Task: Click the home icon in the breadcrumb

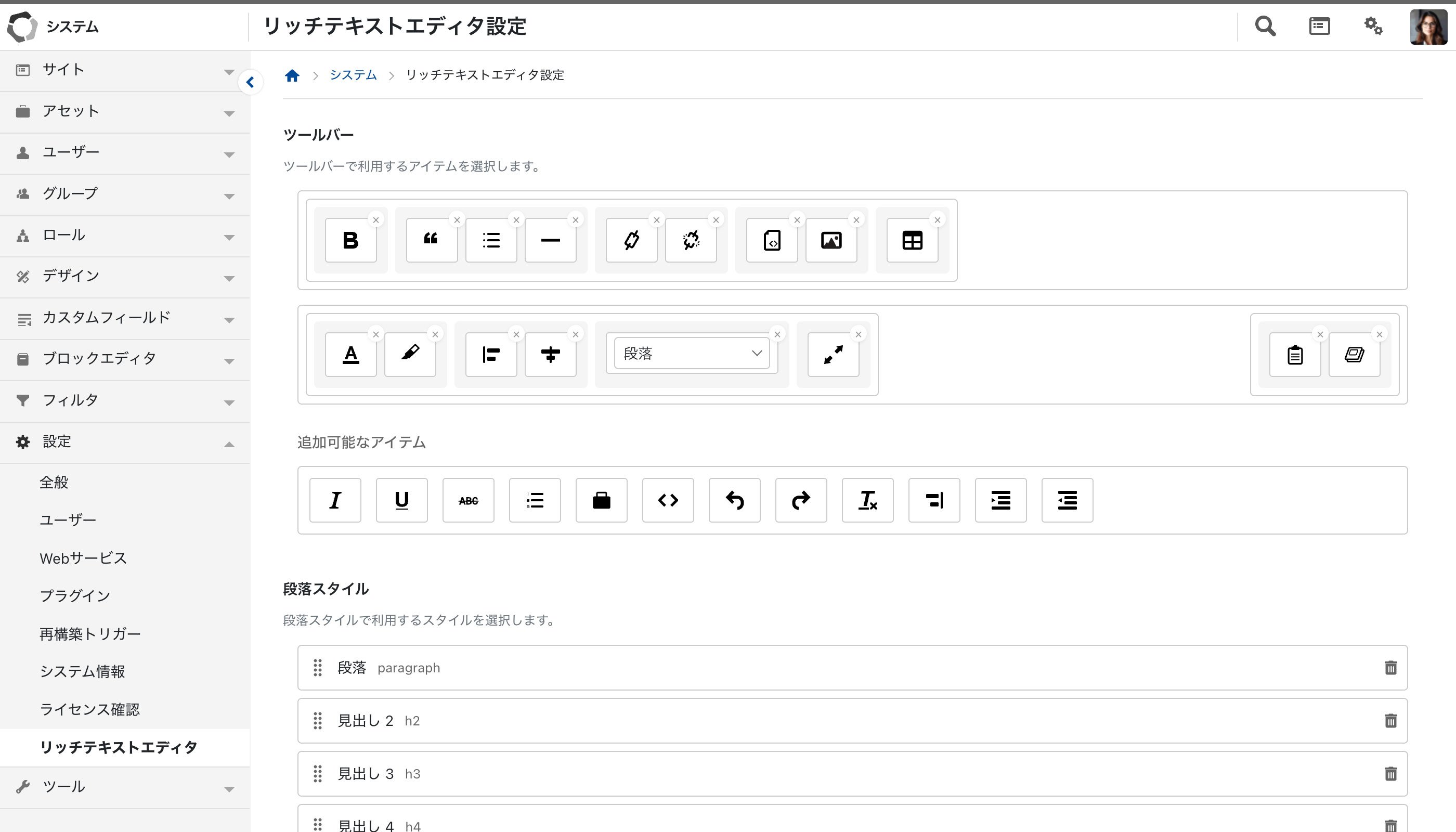Action: click(293, 74)
